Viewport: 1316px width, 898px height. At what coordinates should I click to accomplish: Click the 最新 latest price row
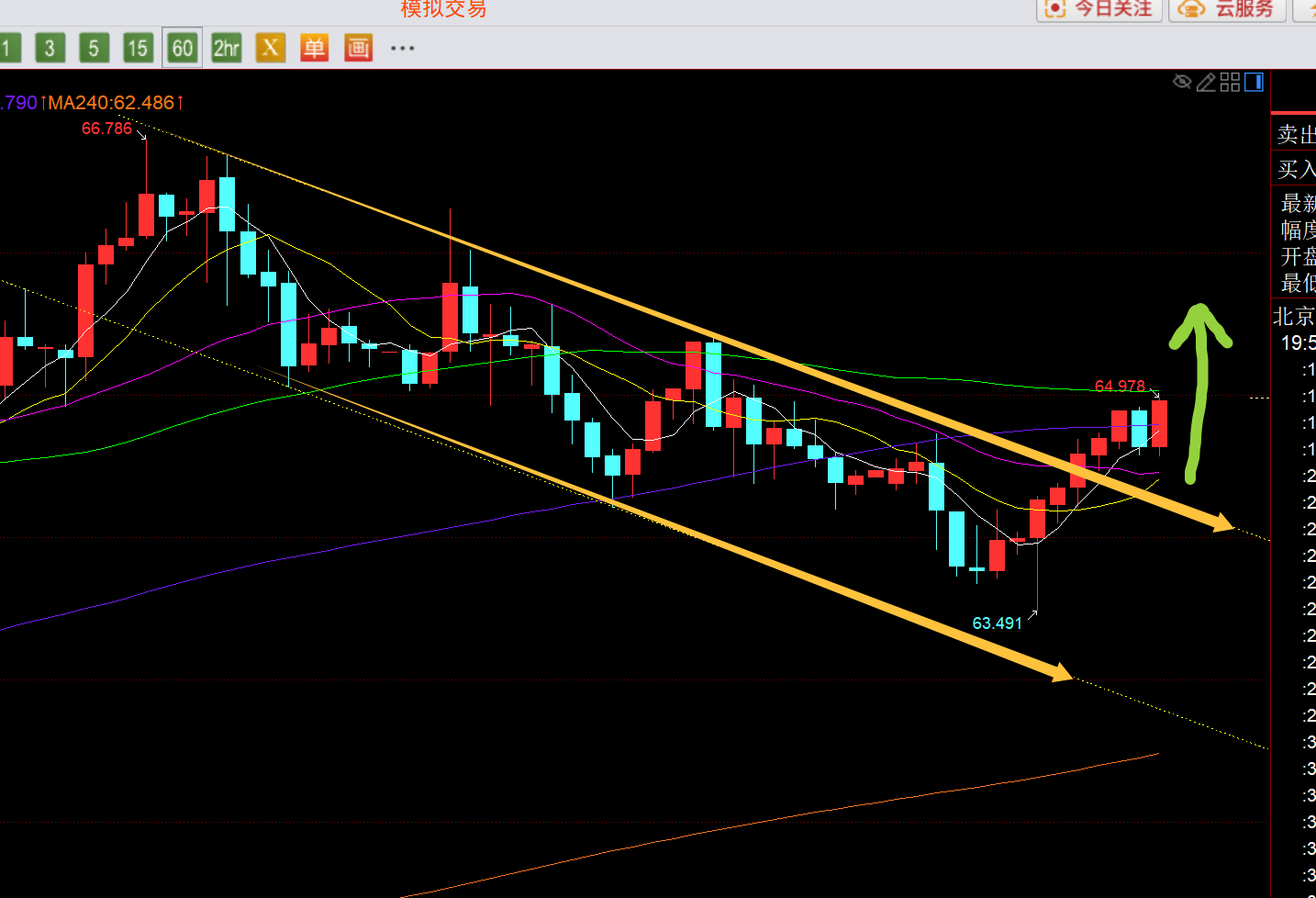click(1298, 203)
